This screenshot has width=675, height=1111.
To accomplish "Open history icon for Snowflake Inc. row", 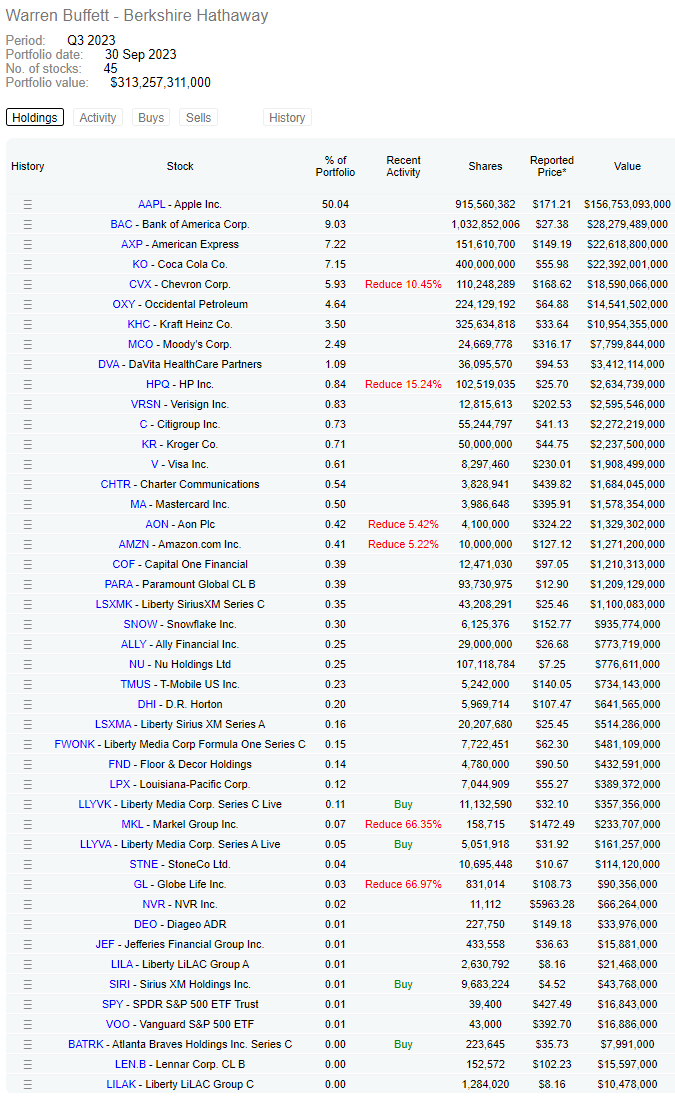I will coord(28,625).
